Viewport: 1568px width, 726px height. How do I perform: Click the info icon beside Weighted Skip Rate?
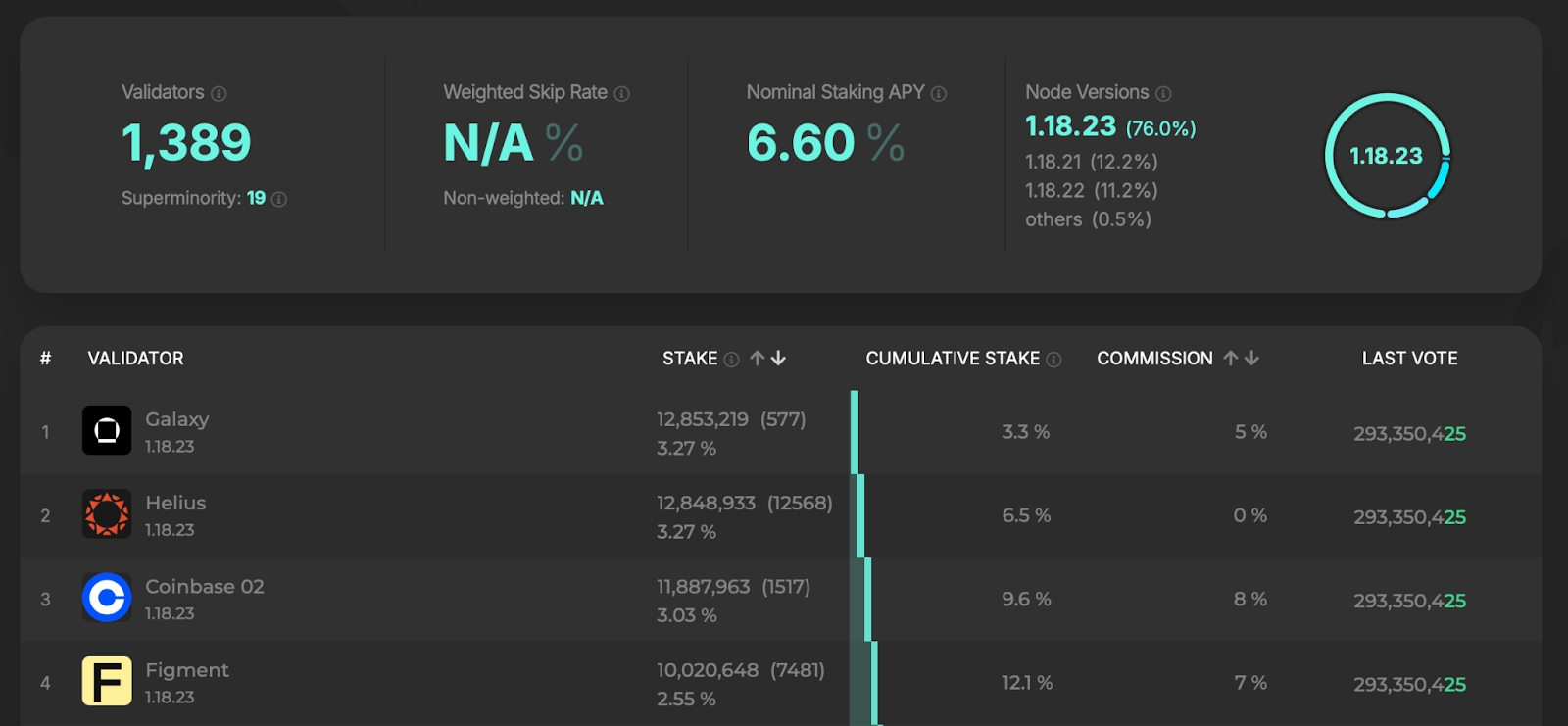(621, 94)
